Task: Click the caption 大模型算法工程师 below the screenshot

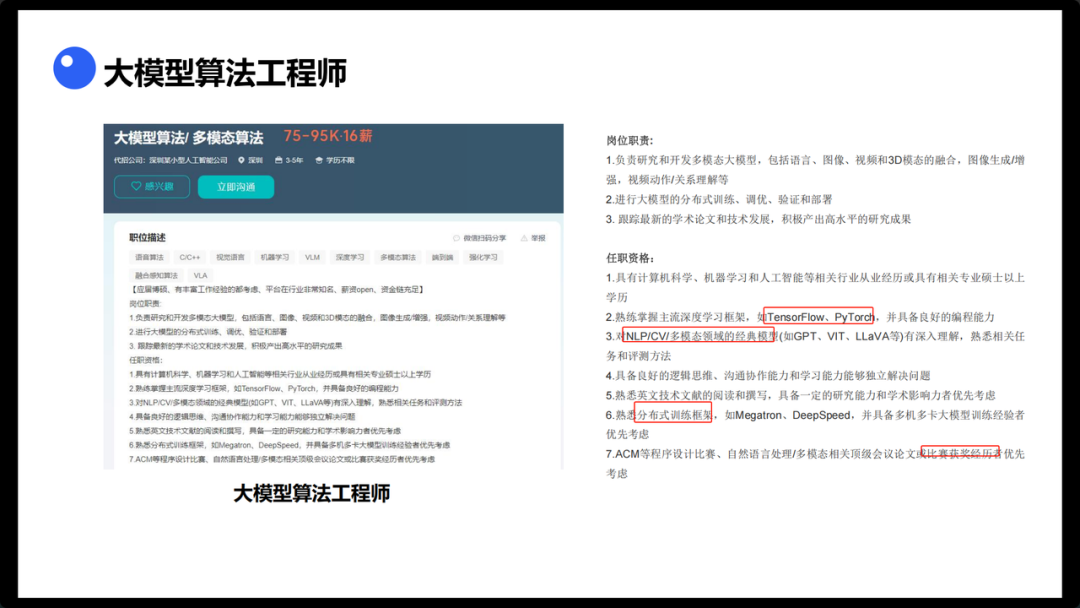Action: point(311,493)
